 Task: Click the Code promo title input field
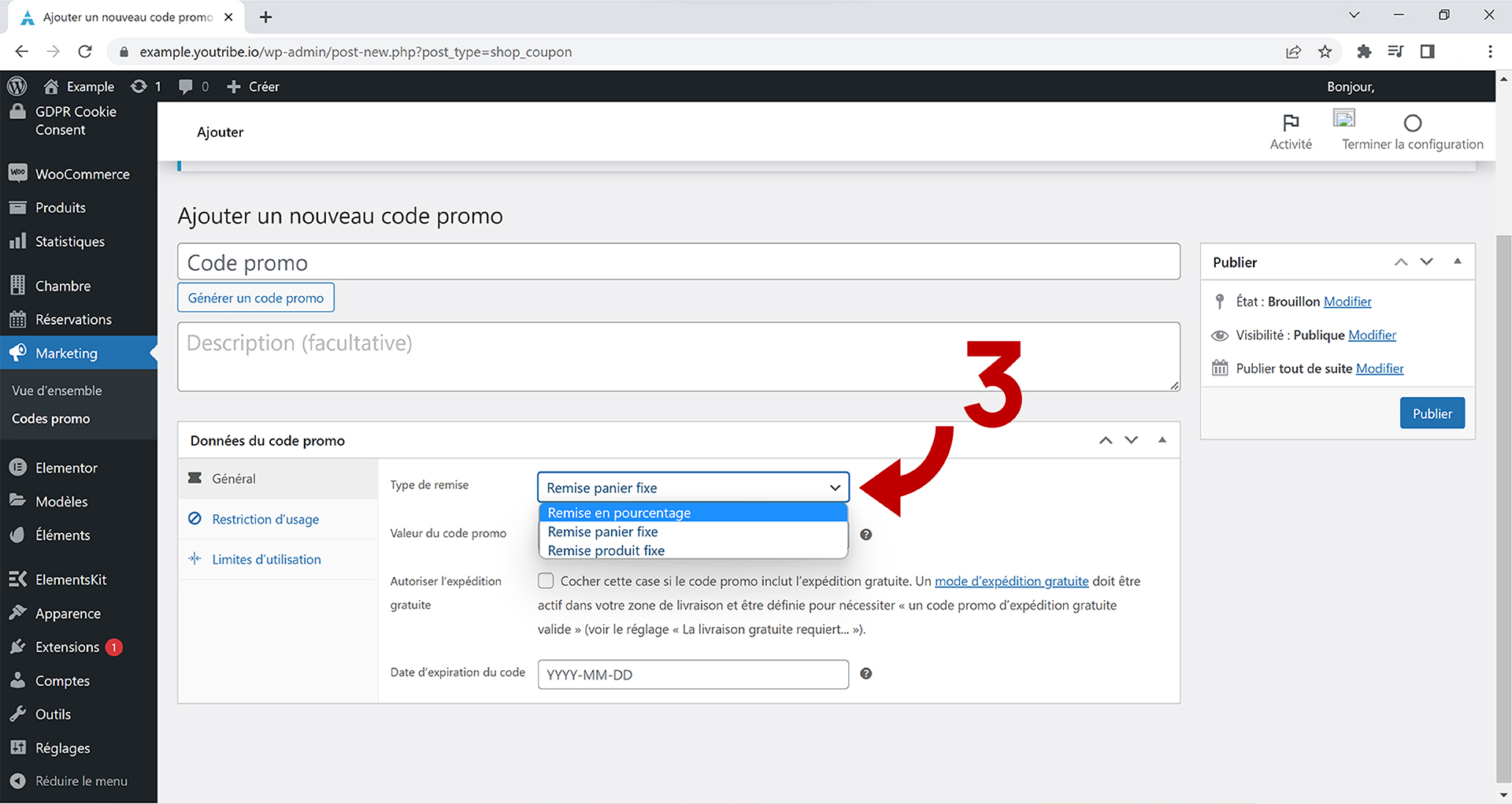pos(678,262)
